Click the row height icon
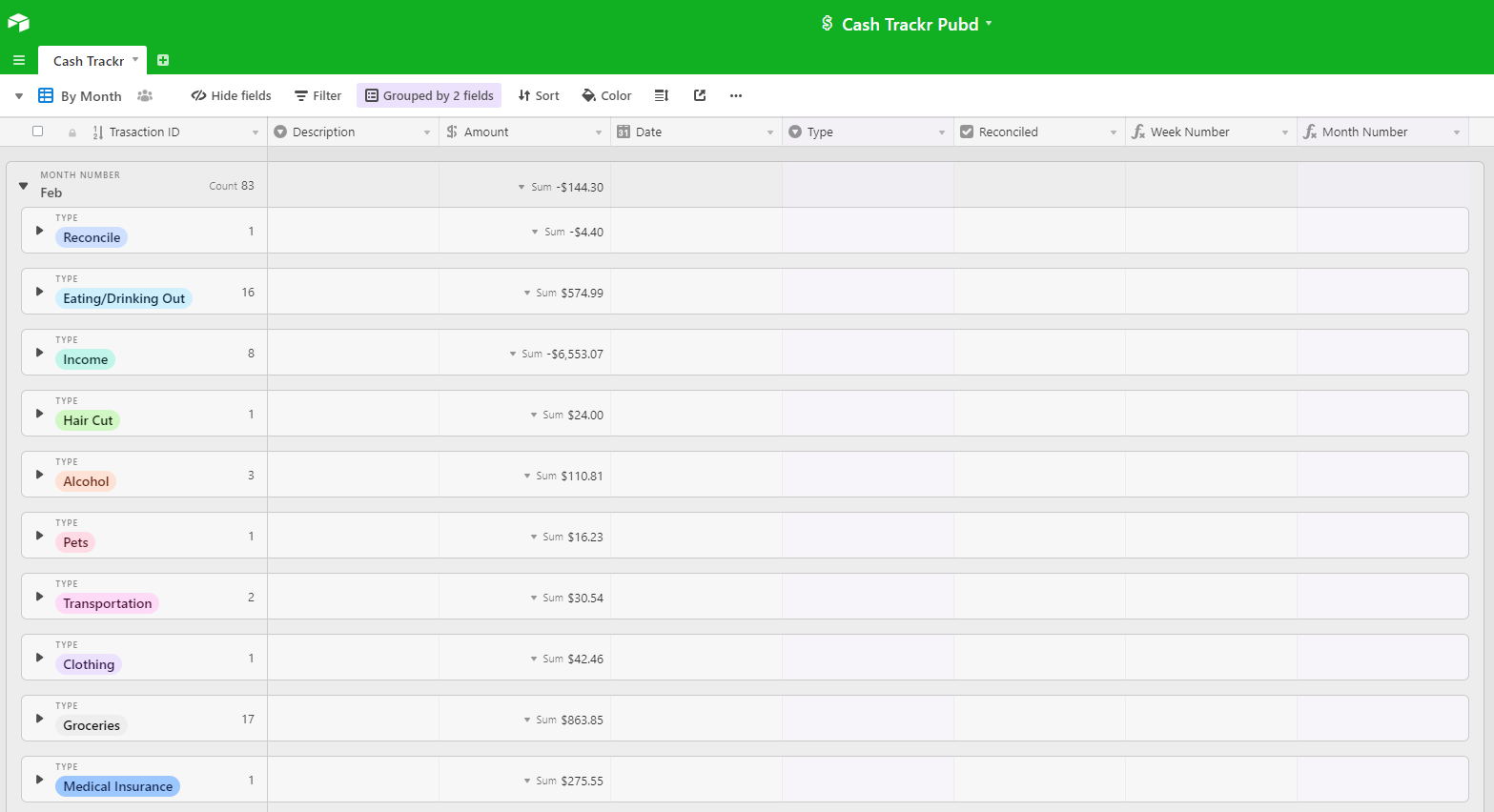This screenshot has height=812, width=1494. pyautogui.click(x=662, y=95)
